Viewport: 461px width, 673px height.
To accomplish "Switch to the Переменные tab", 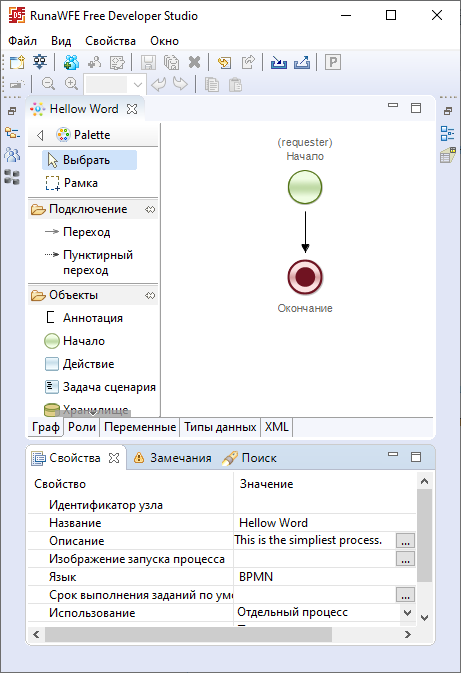I will click(x=140, y=427).
